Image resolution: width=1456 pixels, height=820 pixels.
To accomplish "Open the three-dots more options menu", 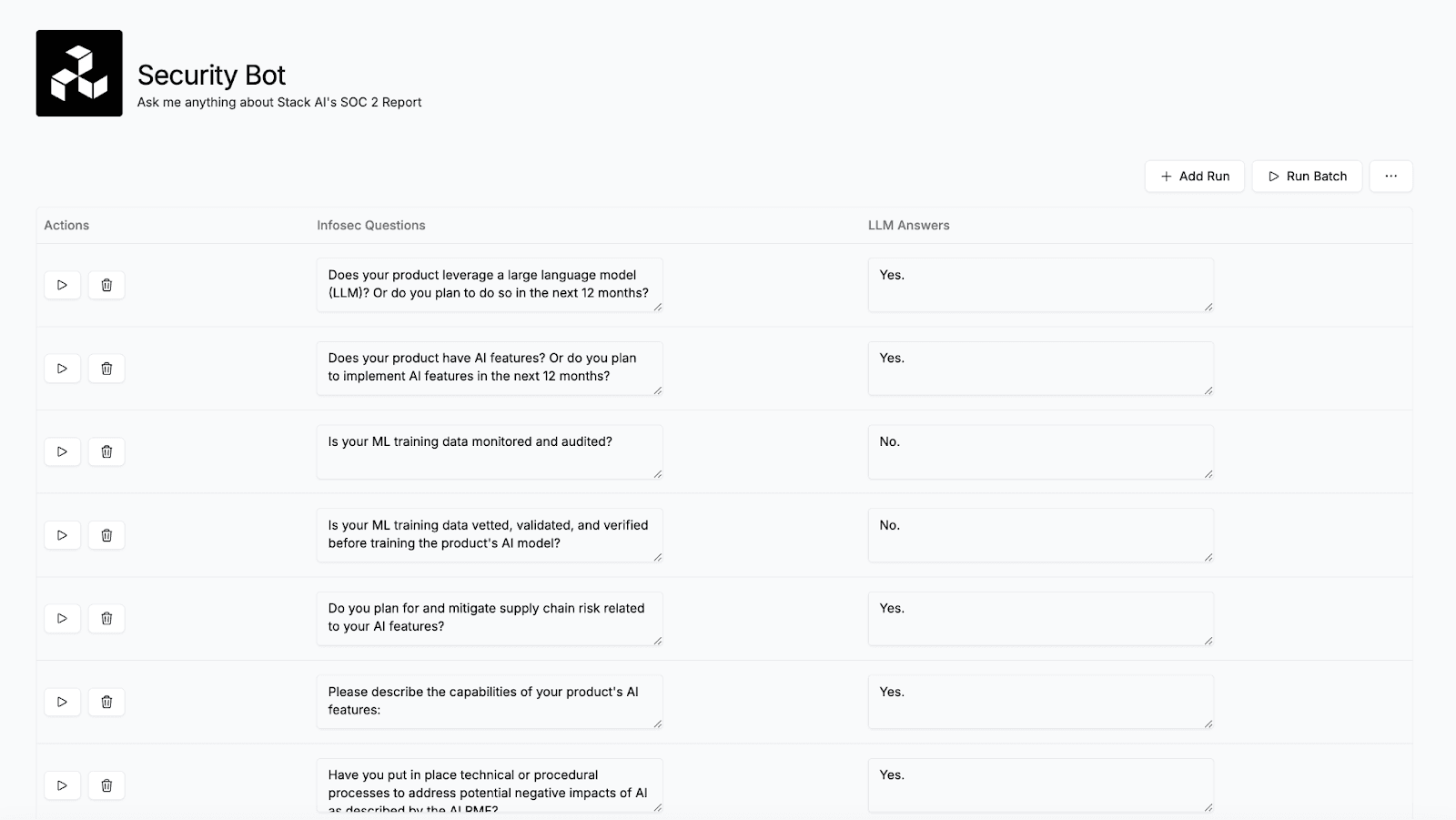I will tap(1390, 177).
